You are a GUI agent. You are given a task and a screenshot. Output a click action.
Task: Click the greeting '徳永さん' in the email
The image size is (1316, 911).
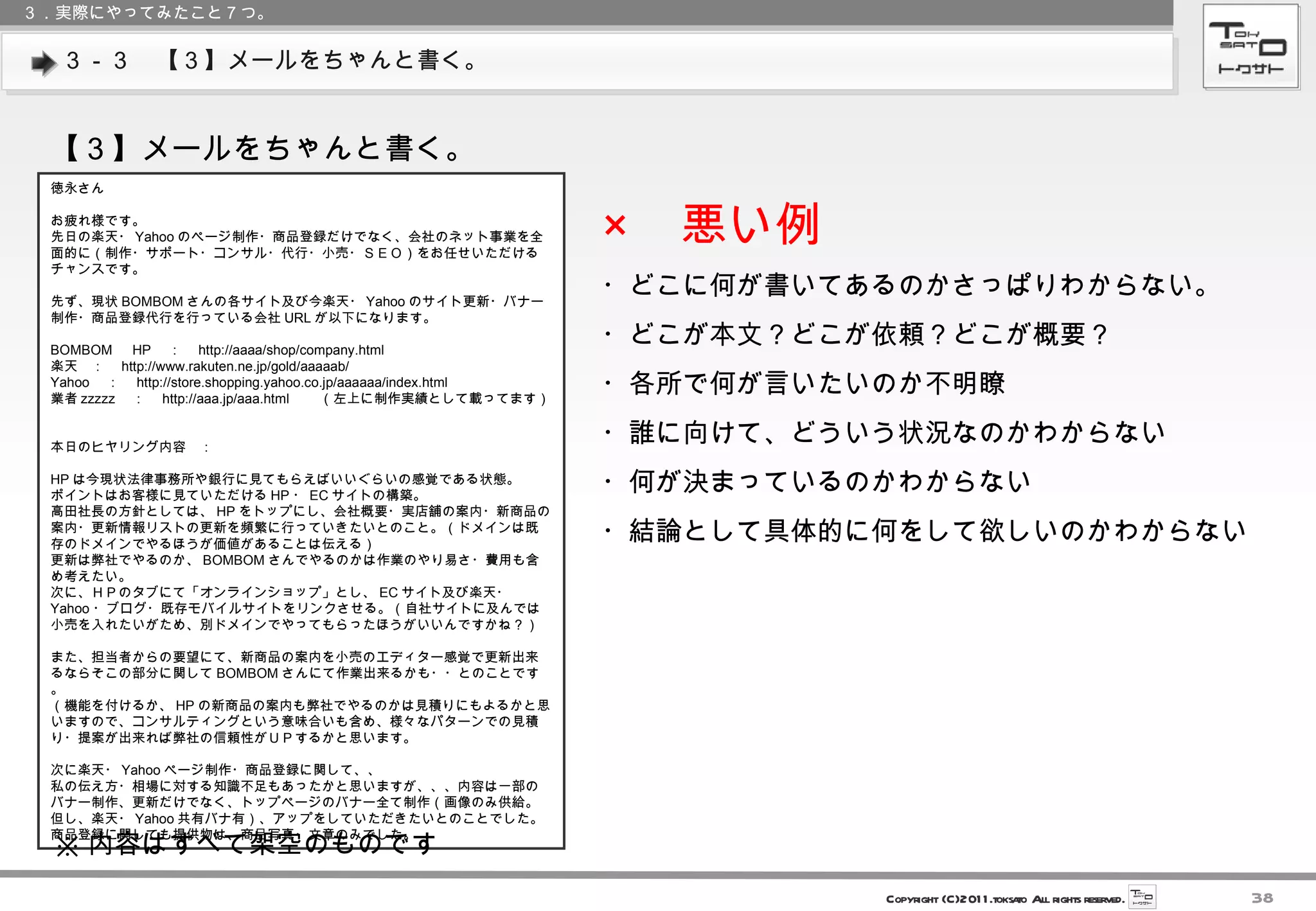click(77, 188)
